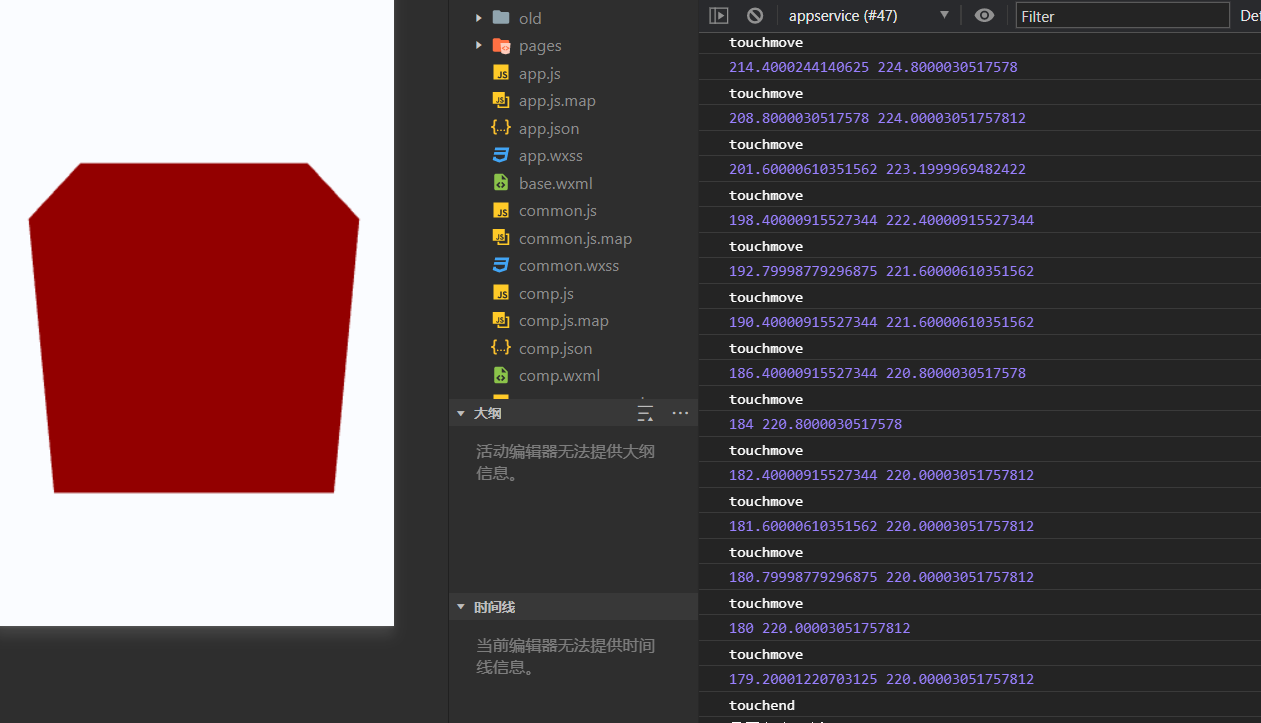Click the red shape on the simulator canvas
This screenshot has width=1261, height=723.
click(x=194, y=328)
